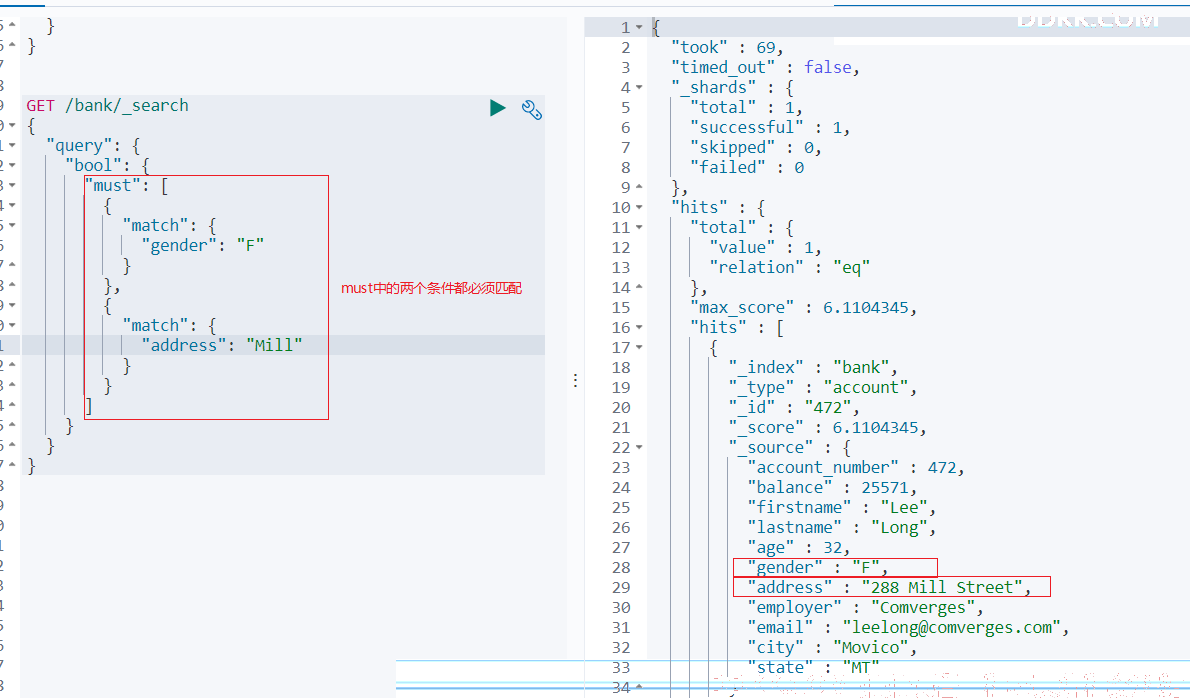1190x698 pixels.
Task: Click the "skipped" : 0 response line
Action: click(756, 147)
